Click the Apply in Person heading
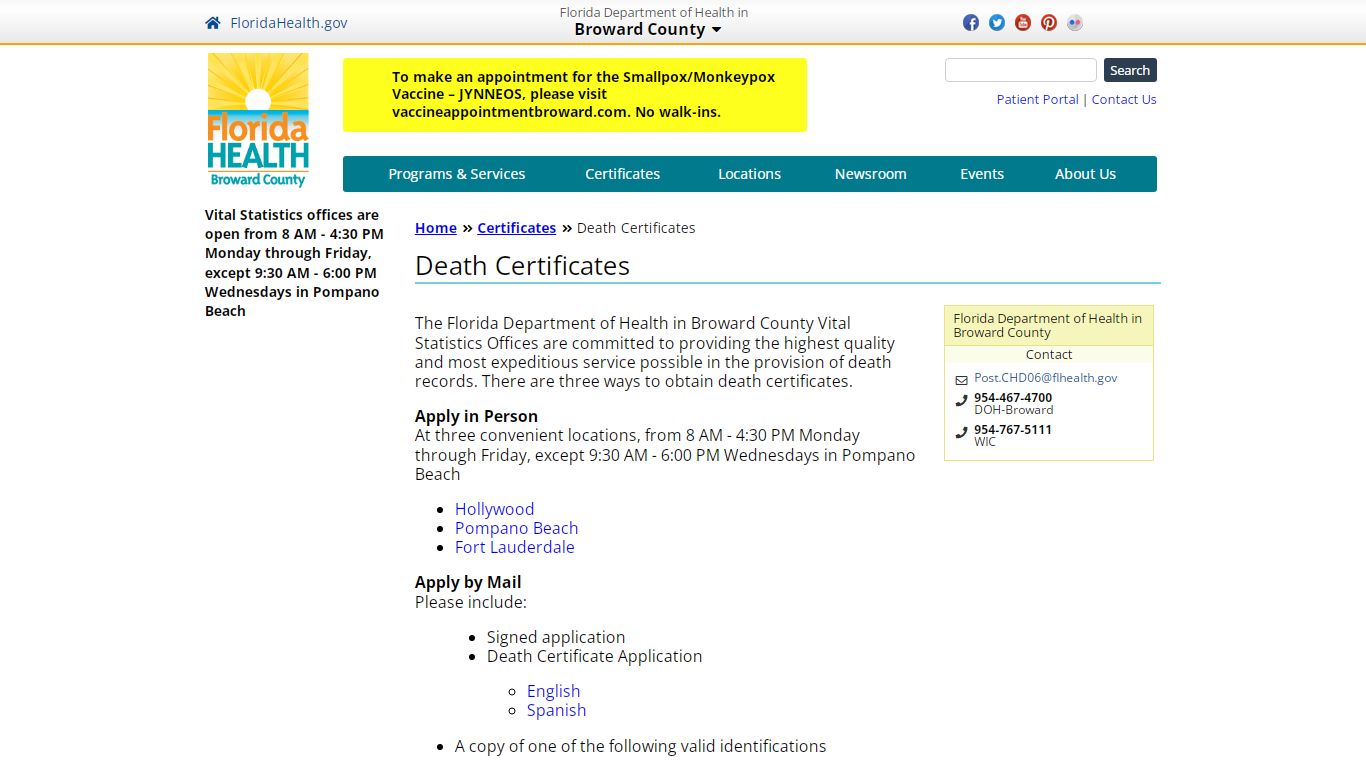 point(476,416)
